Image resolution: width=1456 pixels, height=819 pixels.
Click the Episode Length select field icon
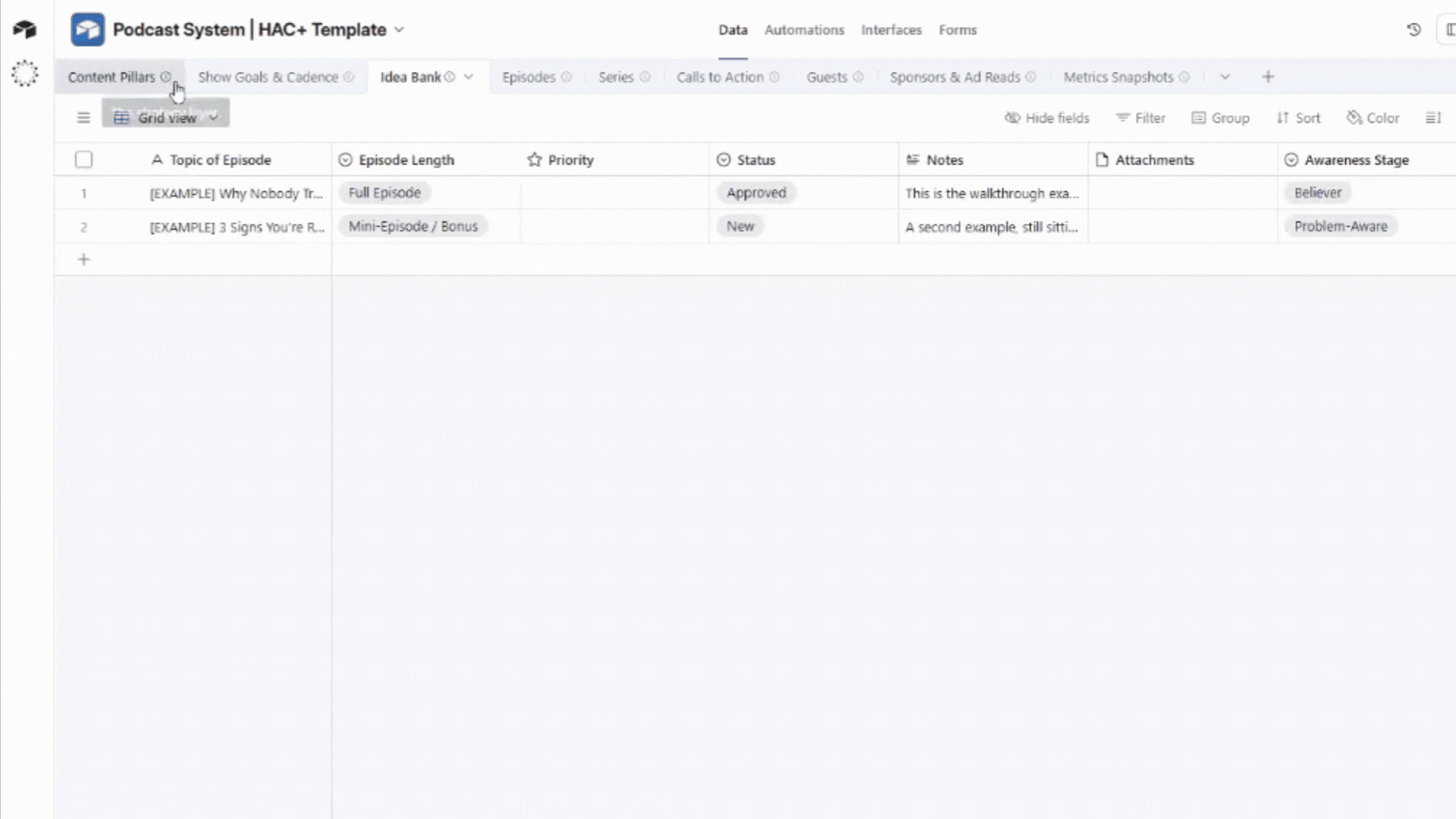point(345,160)
